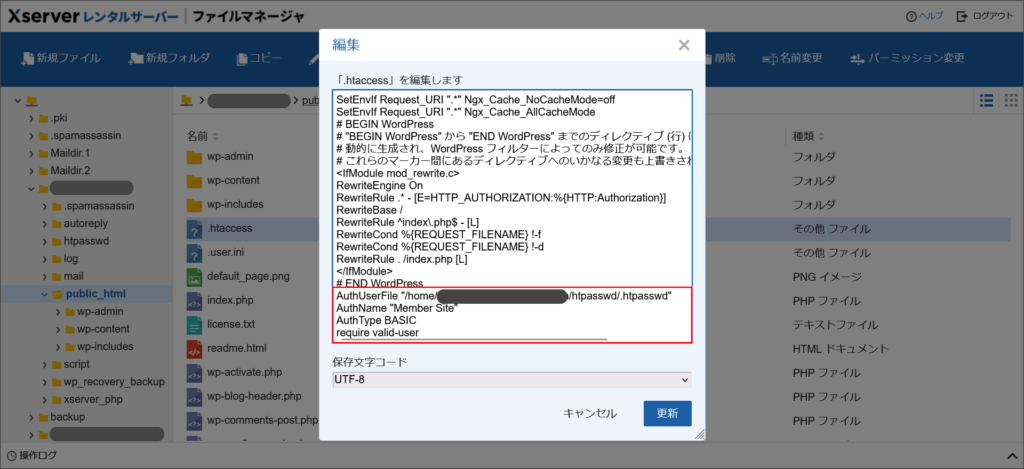Expand the operation log chevron at bottom right
This screenshot has height=469, width=1024.
pyautogui.click(x=1010, y=455)
